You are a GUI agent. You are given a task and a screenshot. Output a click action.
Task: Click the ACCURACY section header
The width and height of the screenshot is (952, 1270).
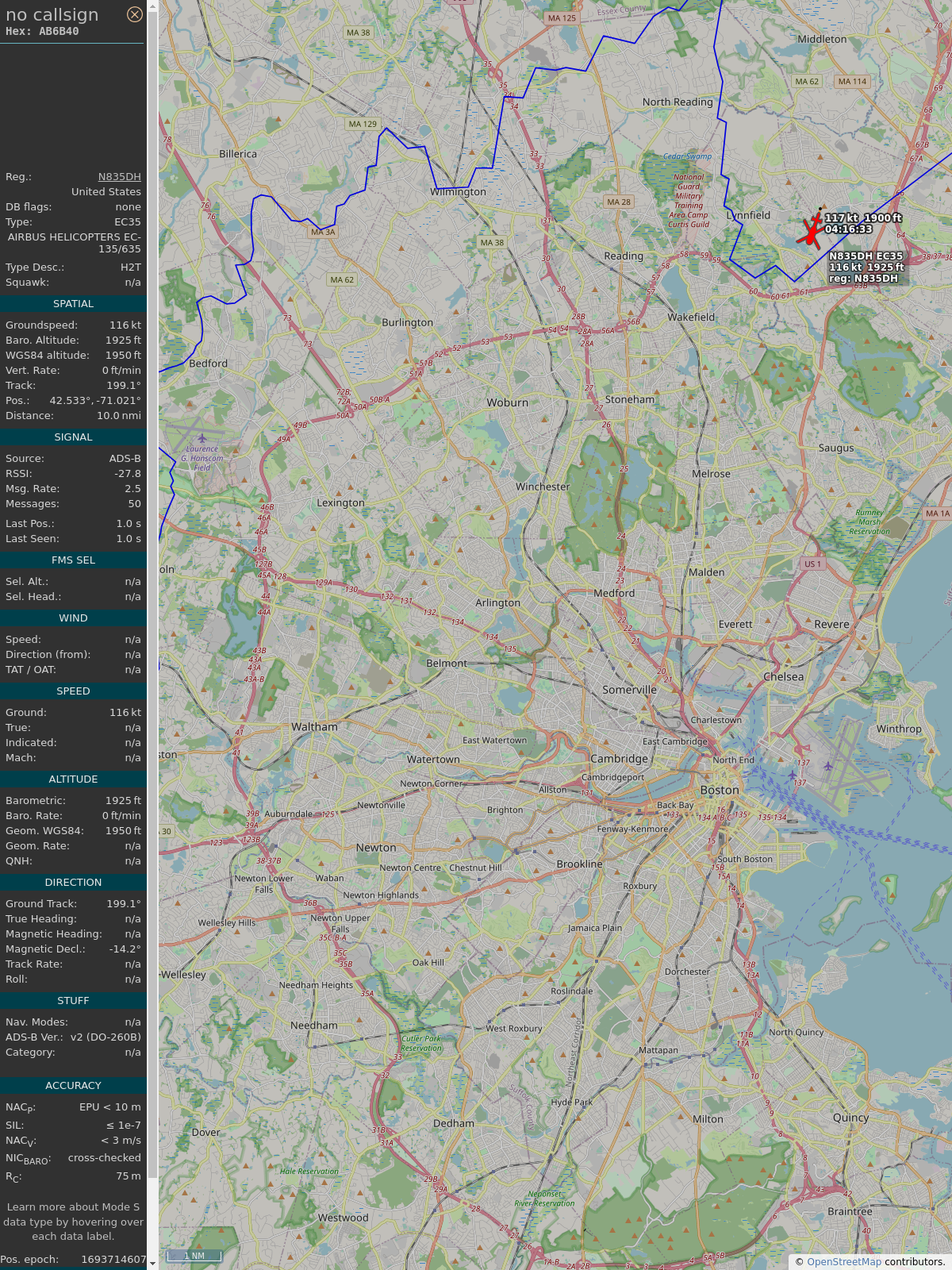pyautogui.click(x=73, y=1086)
